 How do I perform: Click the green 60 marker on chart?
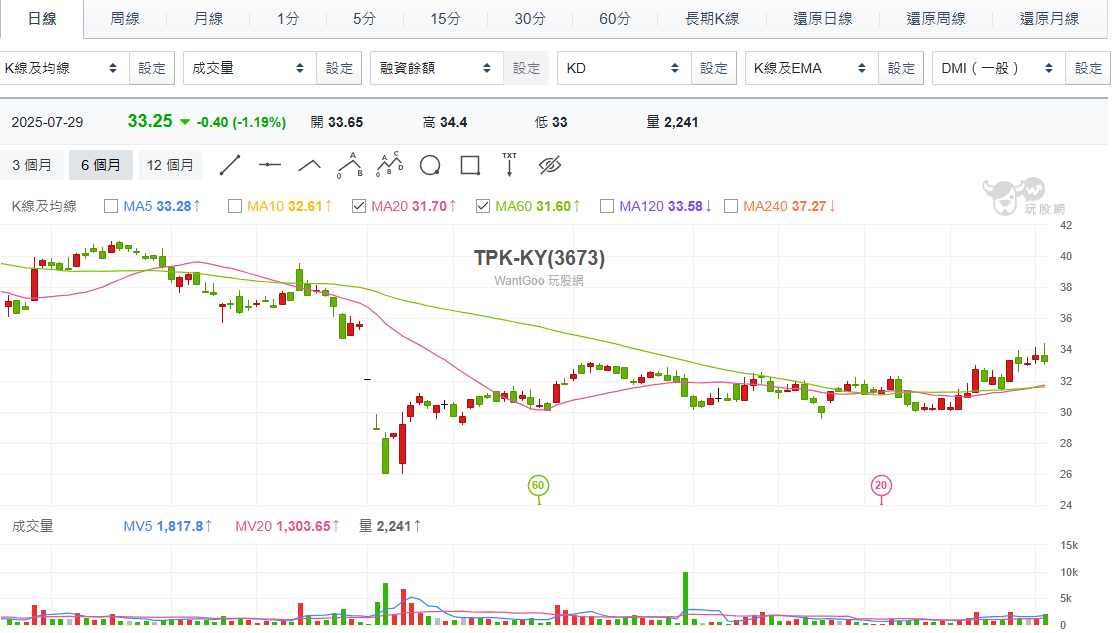[539, 486]
